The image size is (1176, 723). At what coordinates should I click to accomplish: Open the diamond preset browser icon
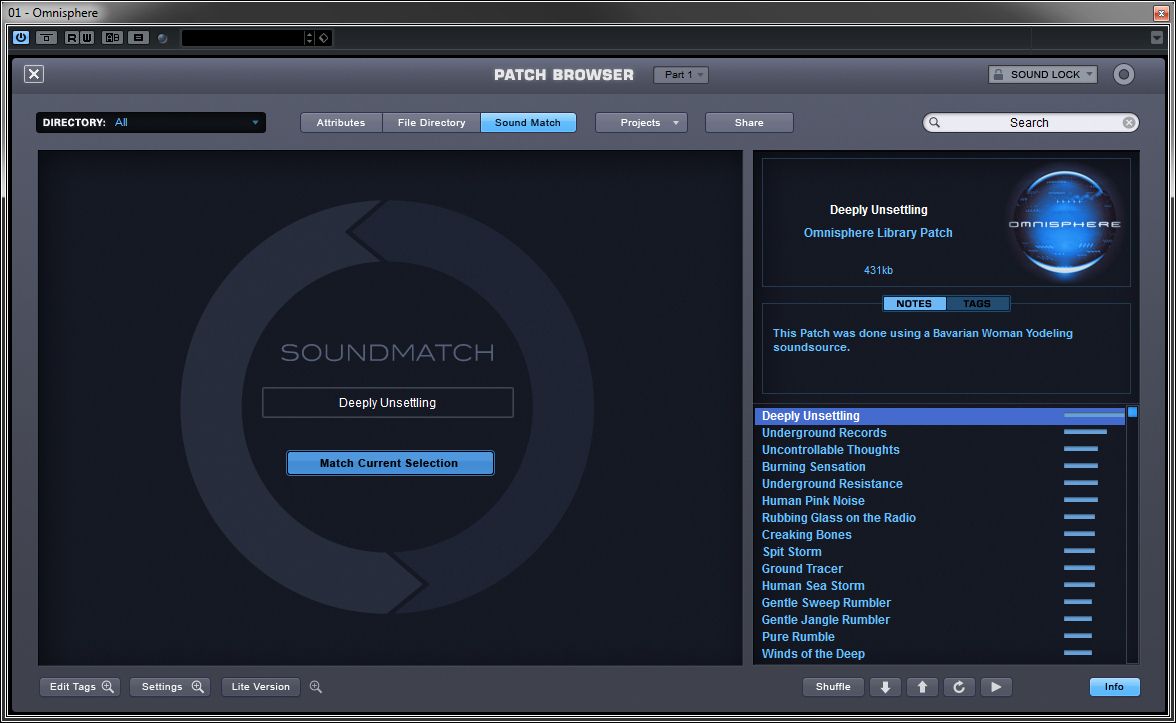(x=324, y=38)
